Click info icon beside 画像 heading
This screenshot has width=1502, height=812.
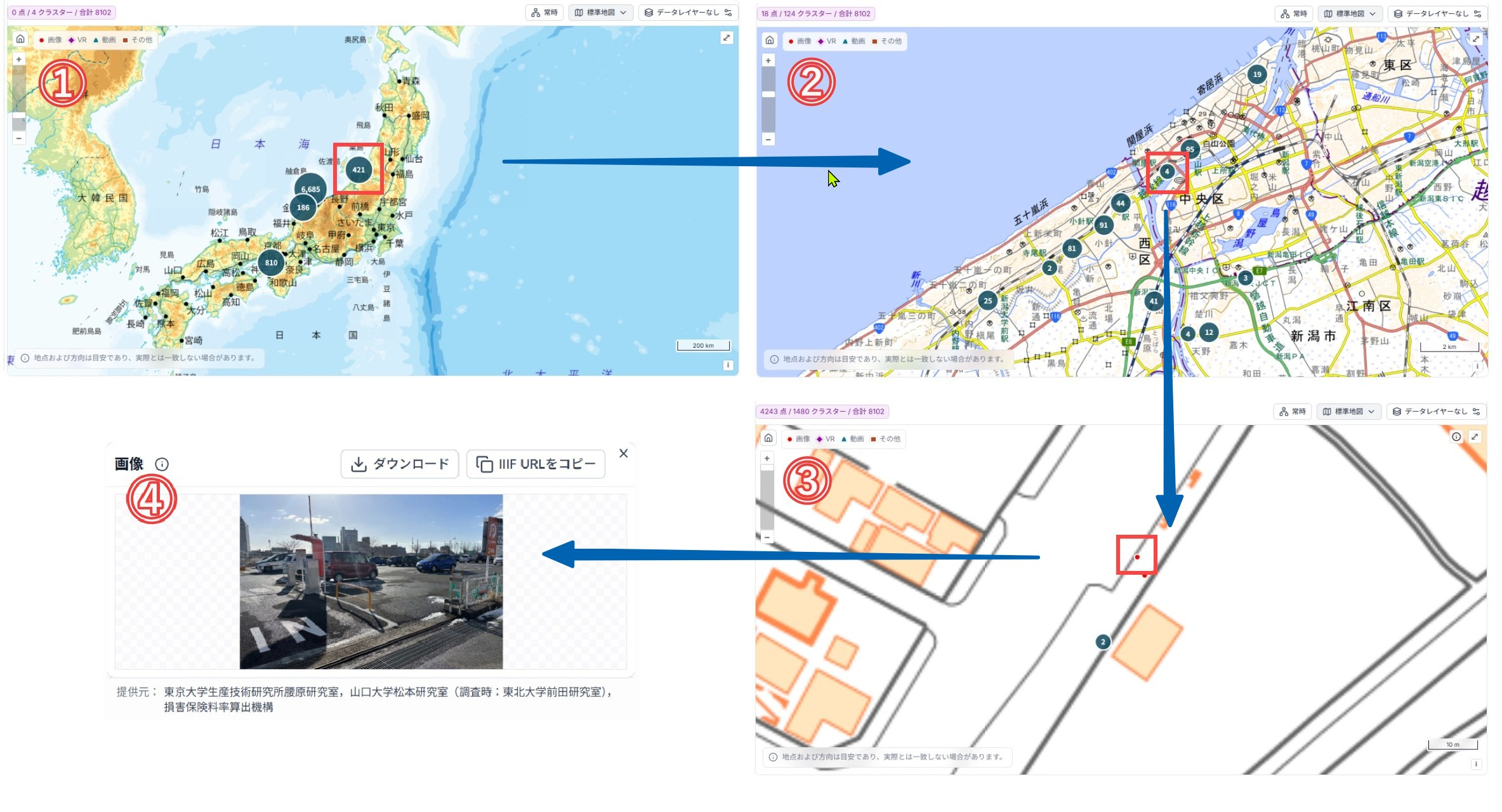(x=162, y=464)
